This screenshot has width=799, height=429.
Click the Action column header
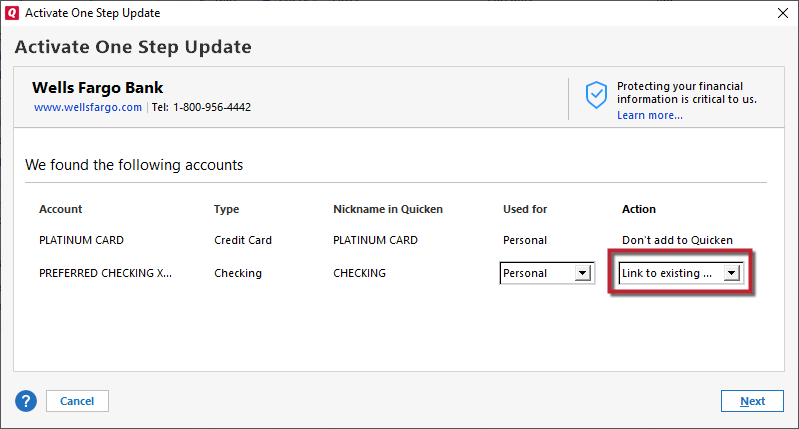(638, 209)
